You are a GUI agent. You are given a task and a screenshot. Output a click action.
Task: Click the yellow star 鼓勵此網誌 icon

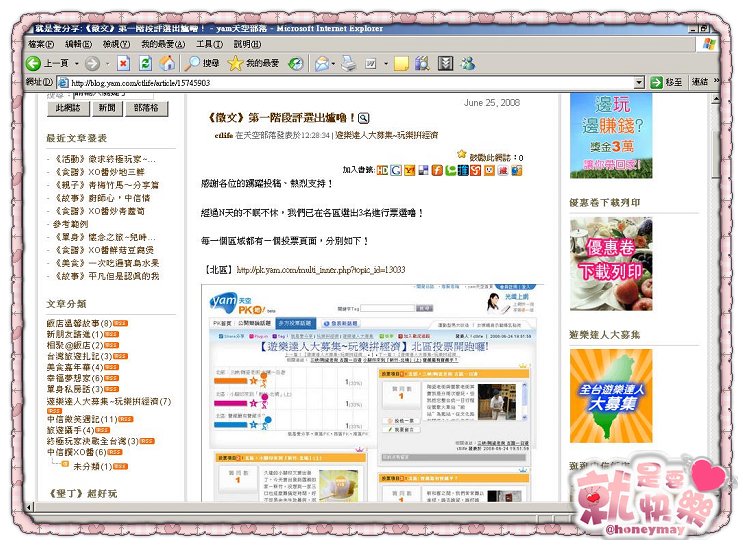462,154
